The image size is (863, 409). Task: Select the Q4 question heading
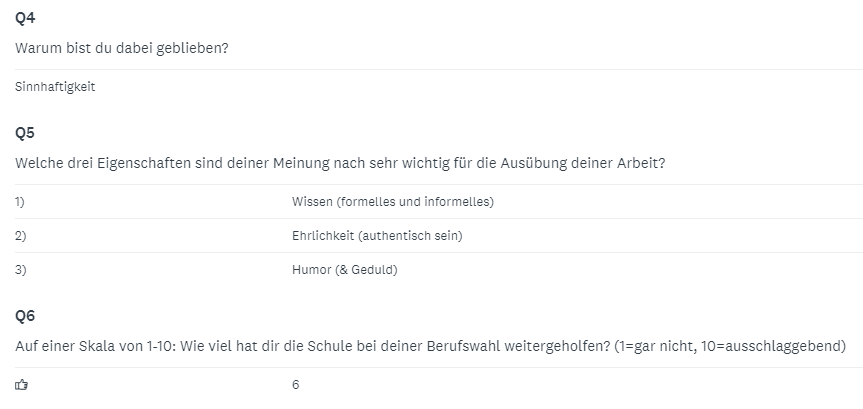point(25,18)
